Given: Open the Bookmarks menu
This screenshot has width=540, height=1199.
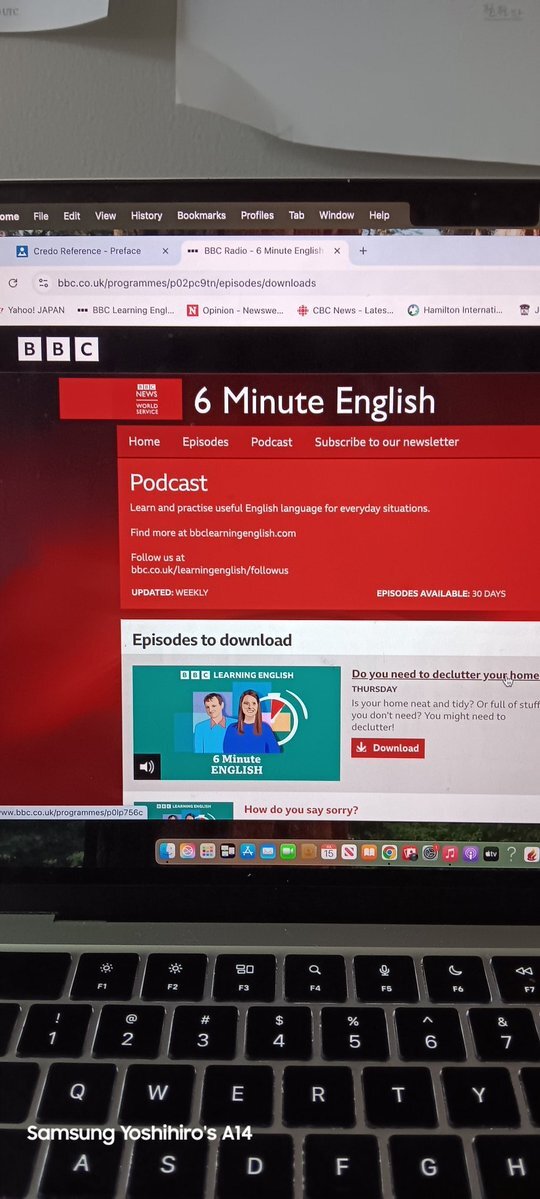Looking at the screenshot, I should (x=201, y=216).
